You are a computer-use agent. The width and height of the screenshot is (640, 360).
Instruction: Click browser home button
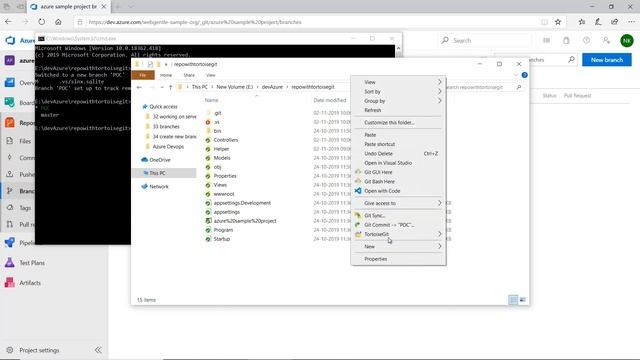pos(58,22)
